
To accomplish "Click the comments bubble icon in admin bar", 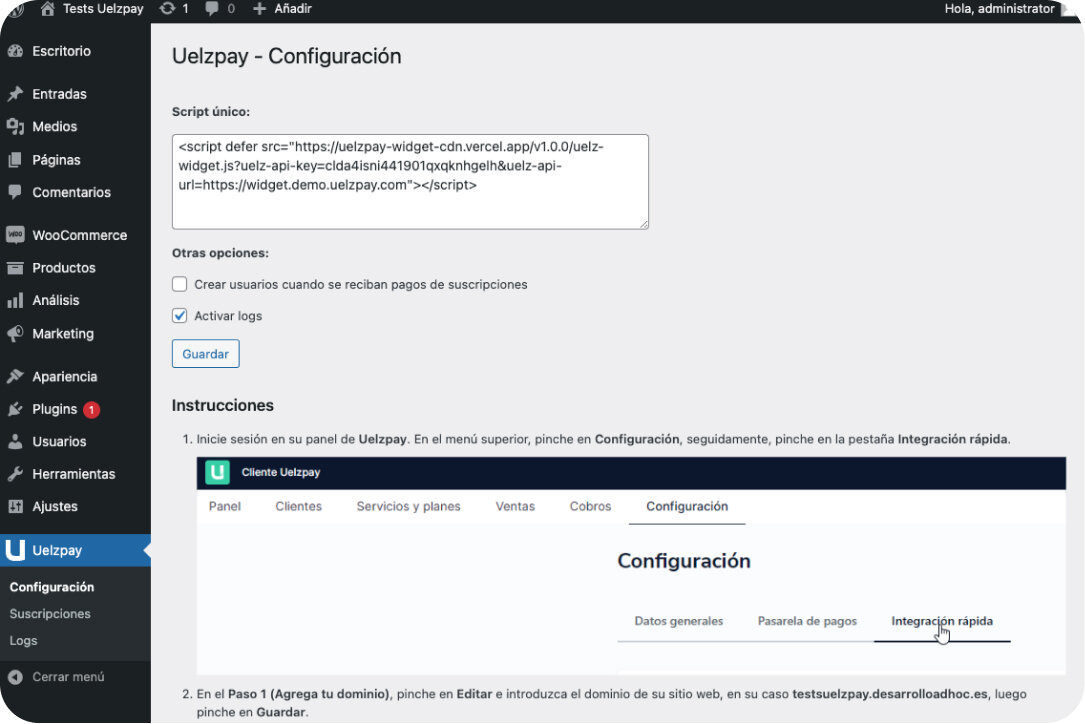I will 212,9.
